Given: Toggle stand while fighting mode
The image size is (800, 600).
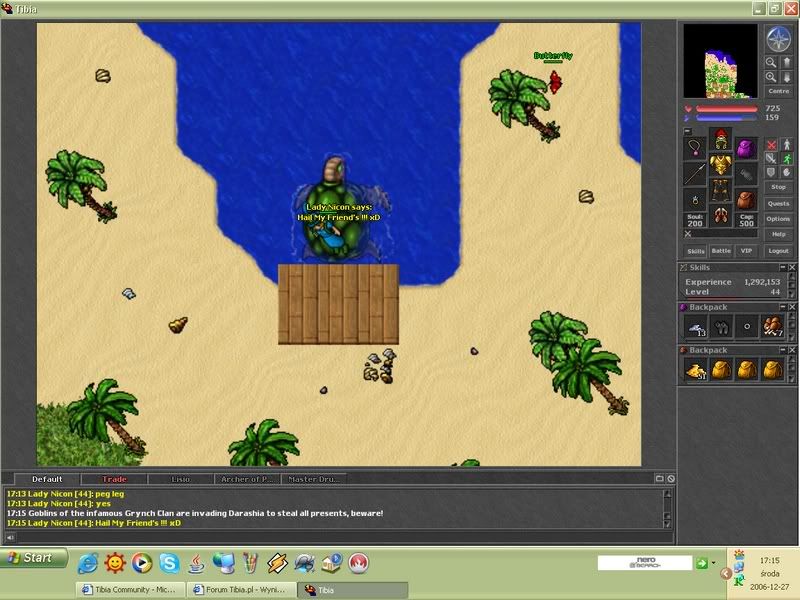Looking at the screenshot, I should pos(786,145).
